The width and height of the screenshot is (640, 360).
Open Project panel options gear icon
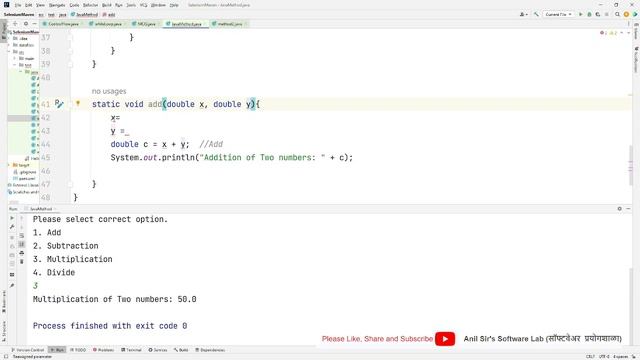click(26, 24)
